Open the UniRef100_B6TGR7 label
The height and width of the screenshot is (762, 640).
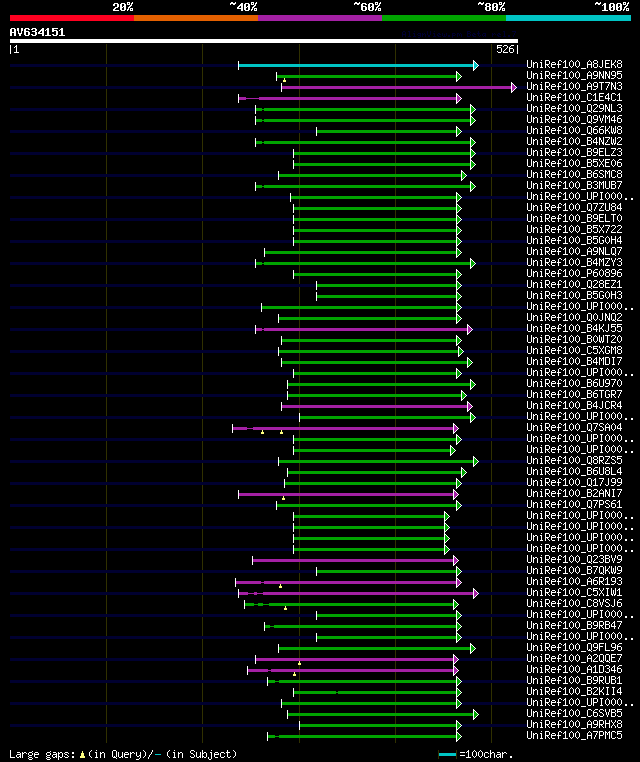(574, 395)
